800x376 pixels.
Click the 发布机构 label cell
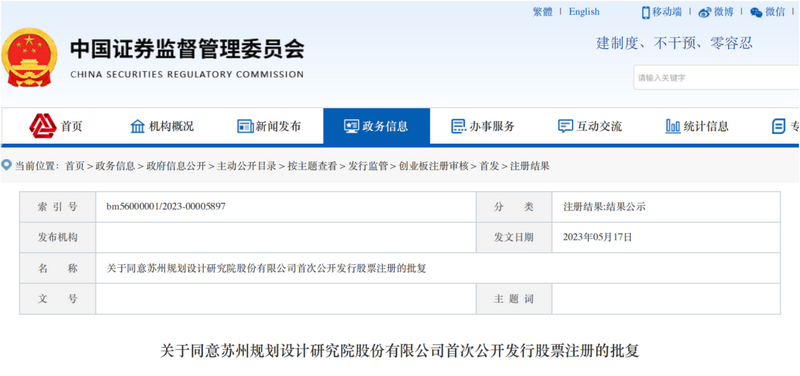point(58,237)
